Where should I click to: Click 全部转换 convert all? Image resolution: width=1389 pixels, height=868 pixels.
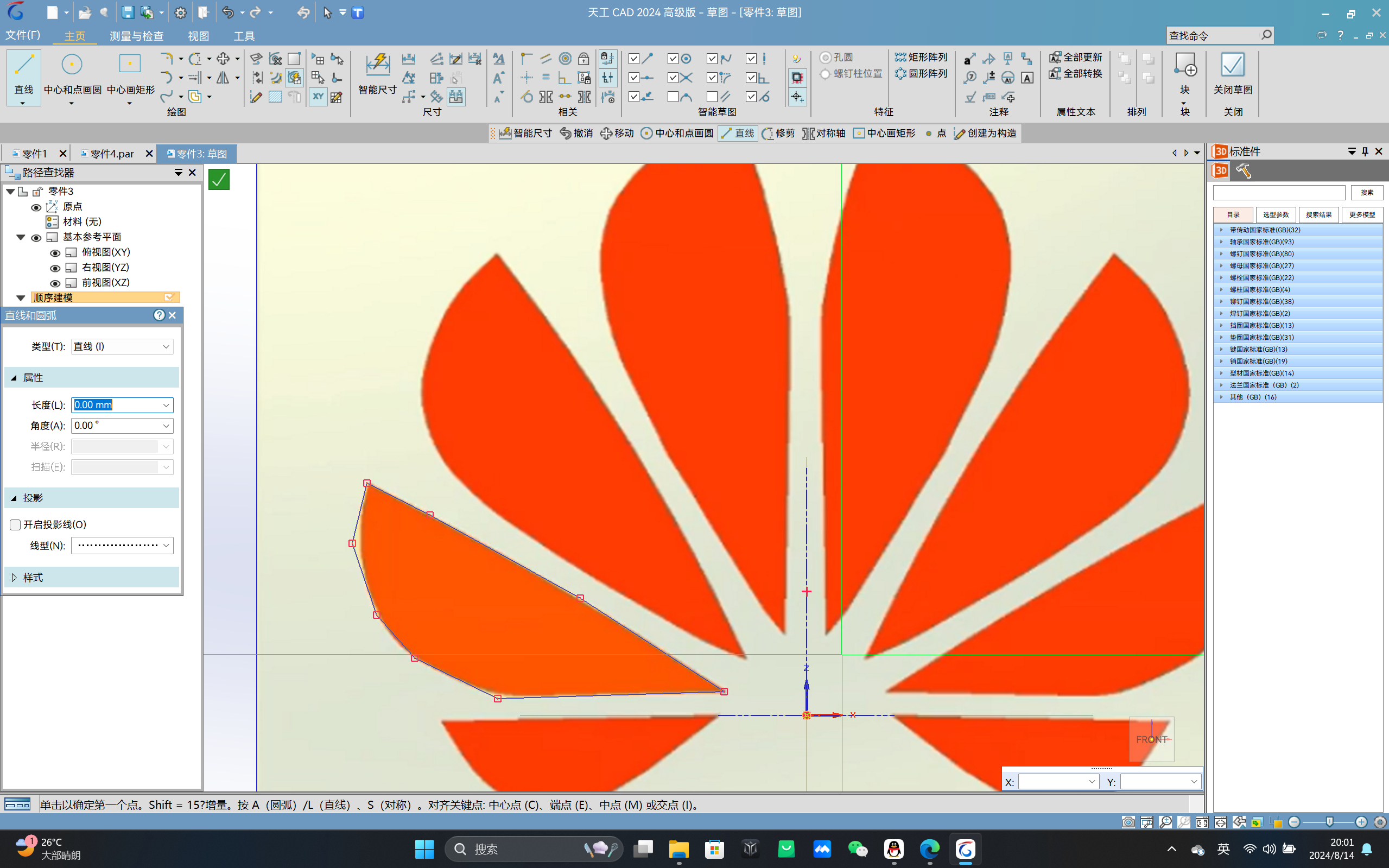(1076, 73)
